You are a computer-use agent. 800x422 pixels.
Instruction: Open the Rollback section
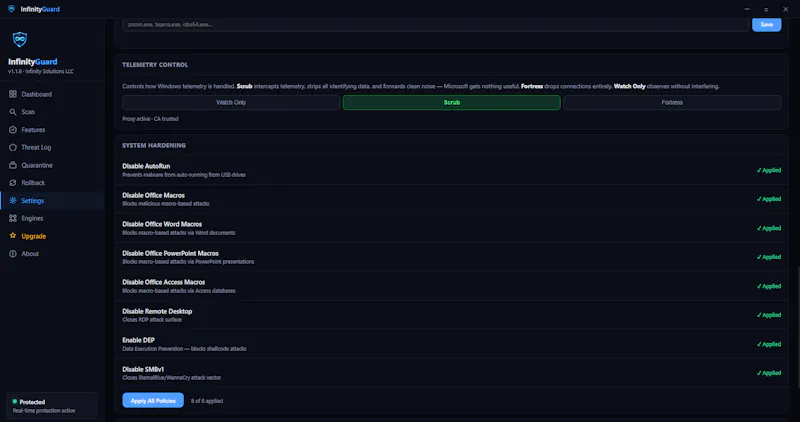52,183
